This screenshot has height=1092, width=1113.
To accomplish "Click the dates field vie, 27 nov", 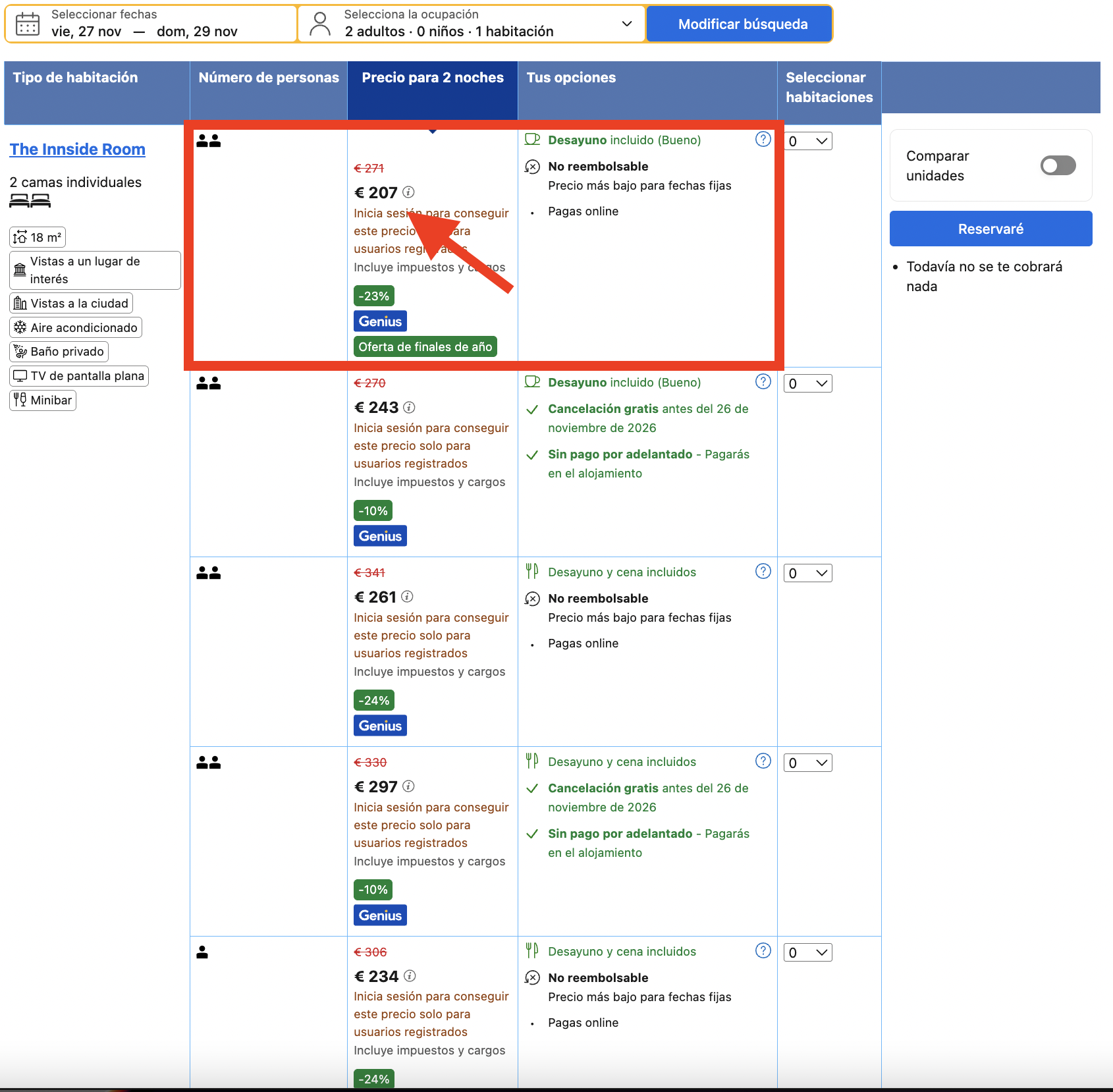I will coord(151,24).
